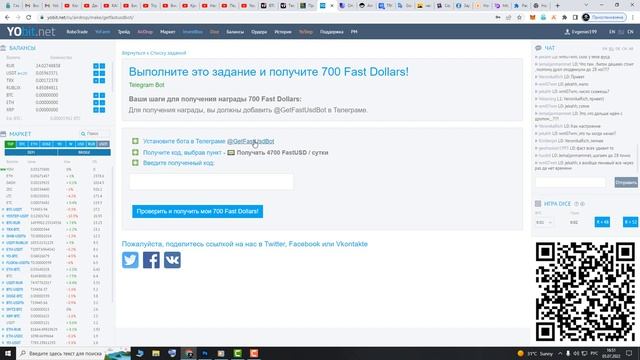Open the Chrome three-dot menu
This screenshot has width=640, height=360.
pos(633,18)
